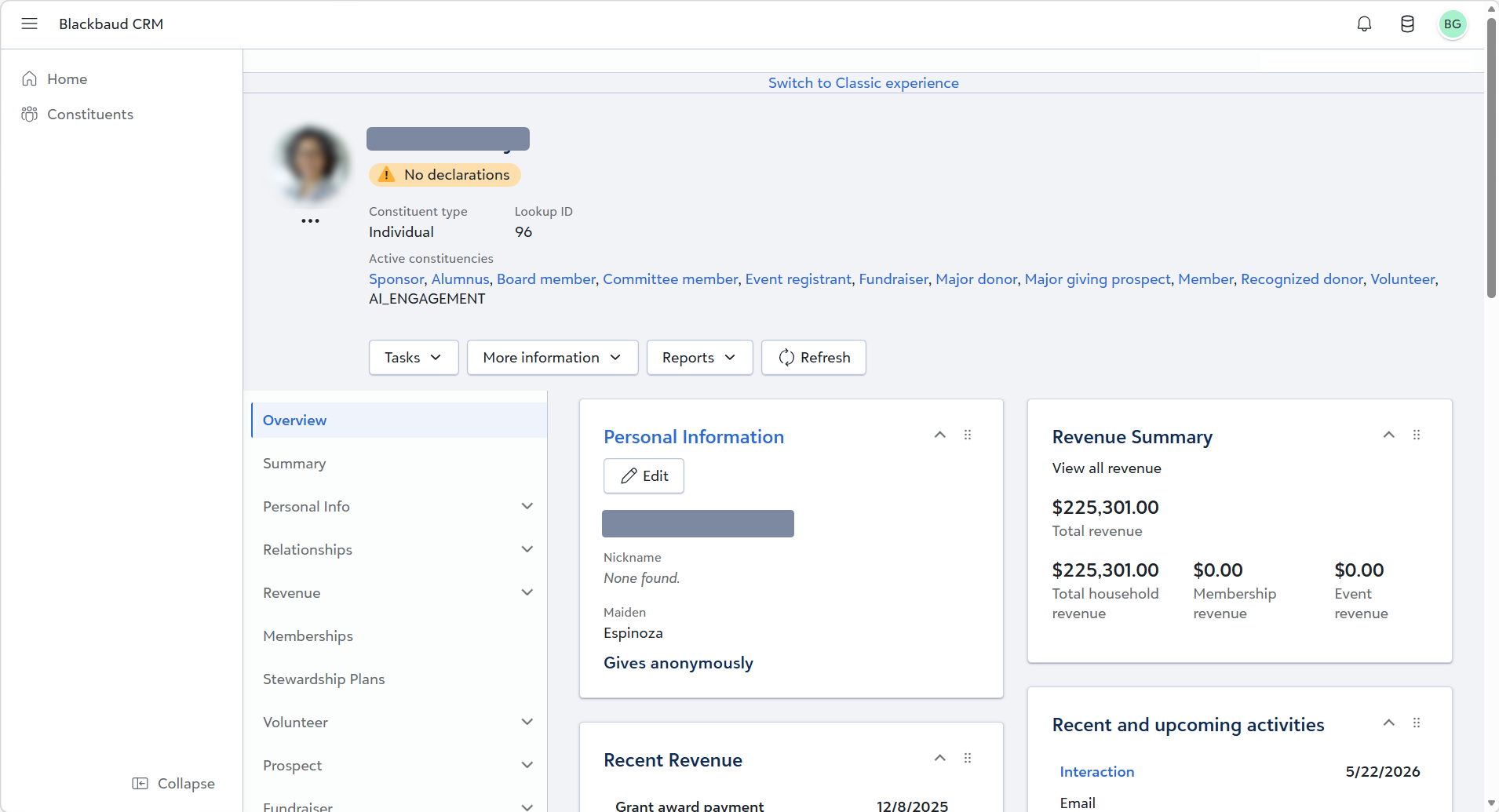Open the More information dropdown
This screenshot has width=1499, height=812.
tap(553, 358)
